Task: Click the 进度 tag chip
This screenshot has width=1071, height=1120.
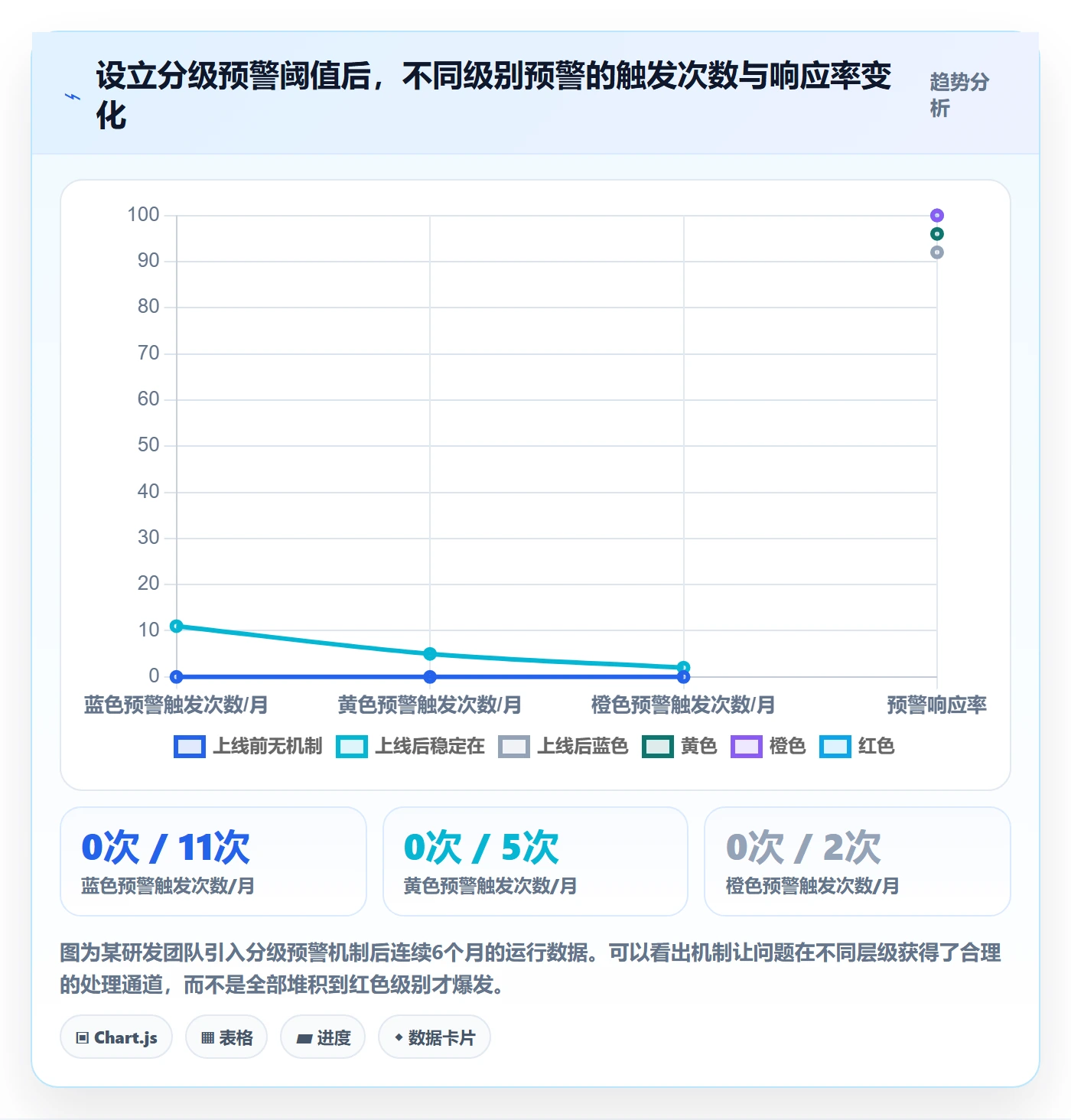Action: click(323, 1037)
